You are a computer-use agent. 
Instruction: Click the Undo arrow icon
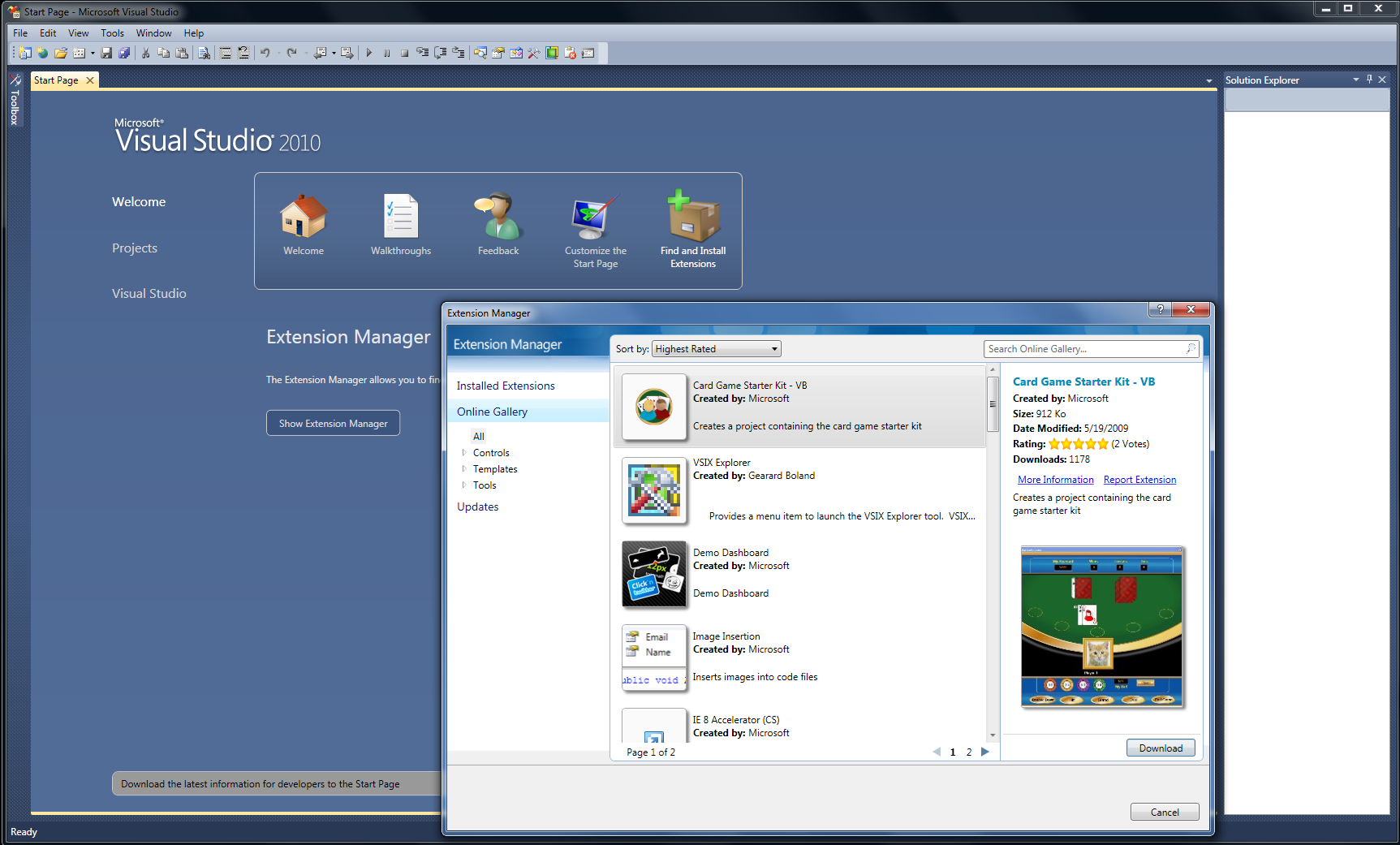click(x=265, y=53)
